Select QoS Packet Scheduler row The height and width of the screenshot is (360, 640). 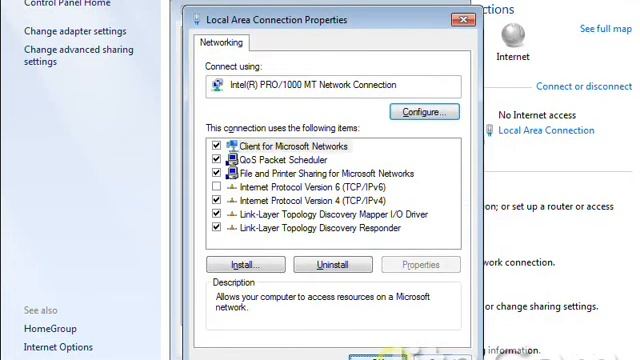click(x=283, y=160)
